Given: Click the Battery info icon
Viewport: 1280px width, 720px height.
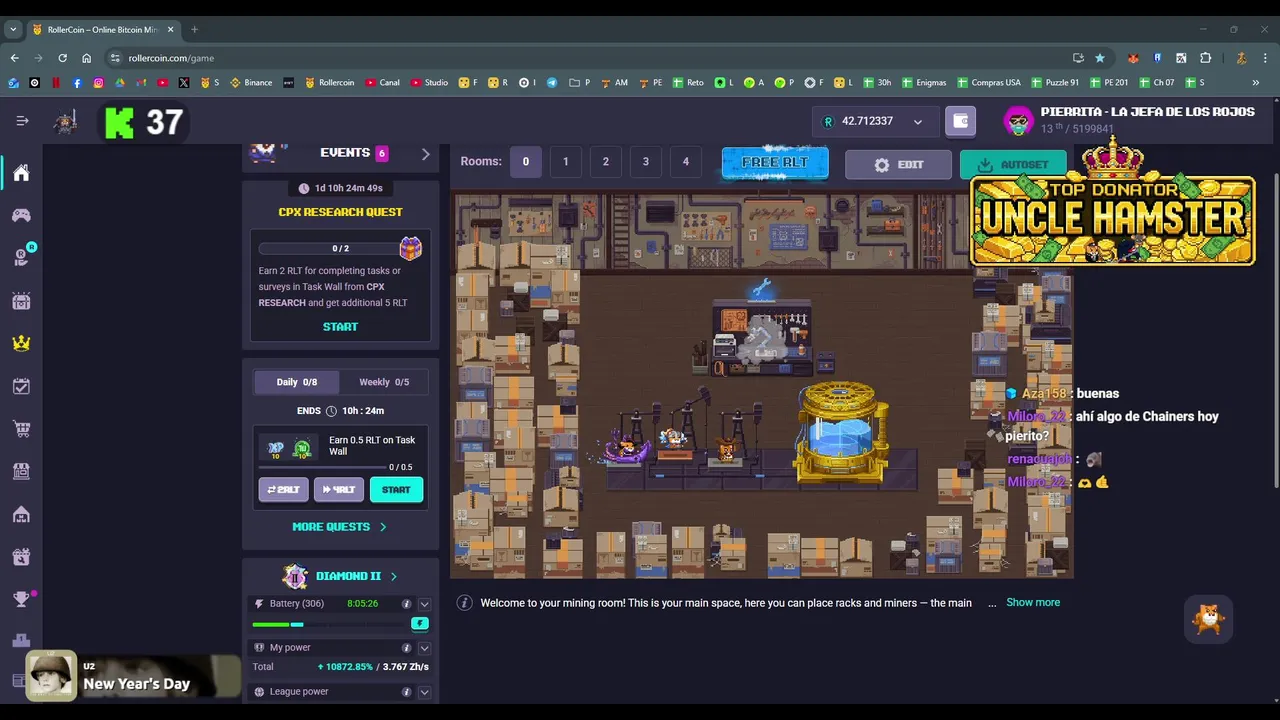Looking at the screenshot, I should [x=406, y=604].
